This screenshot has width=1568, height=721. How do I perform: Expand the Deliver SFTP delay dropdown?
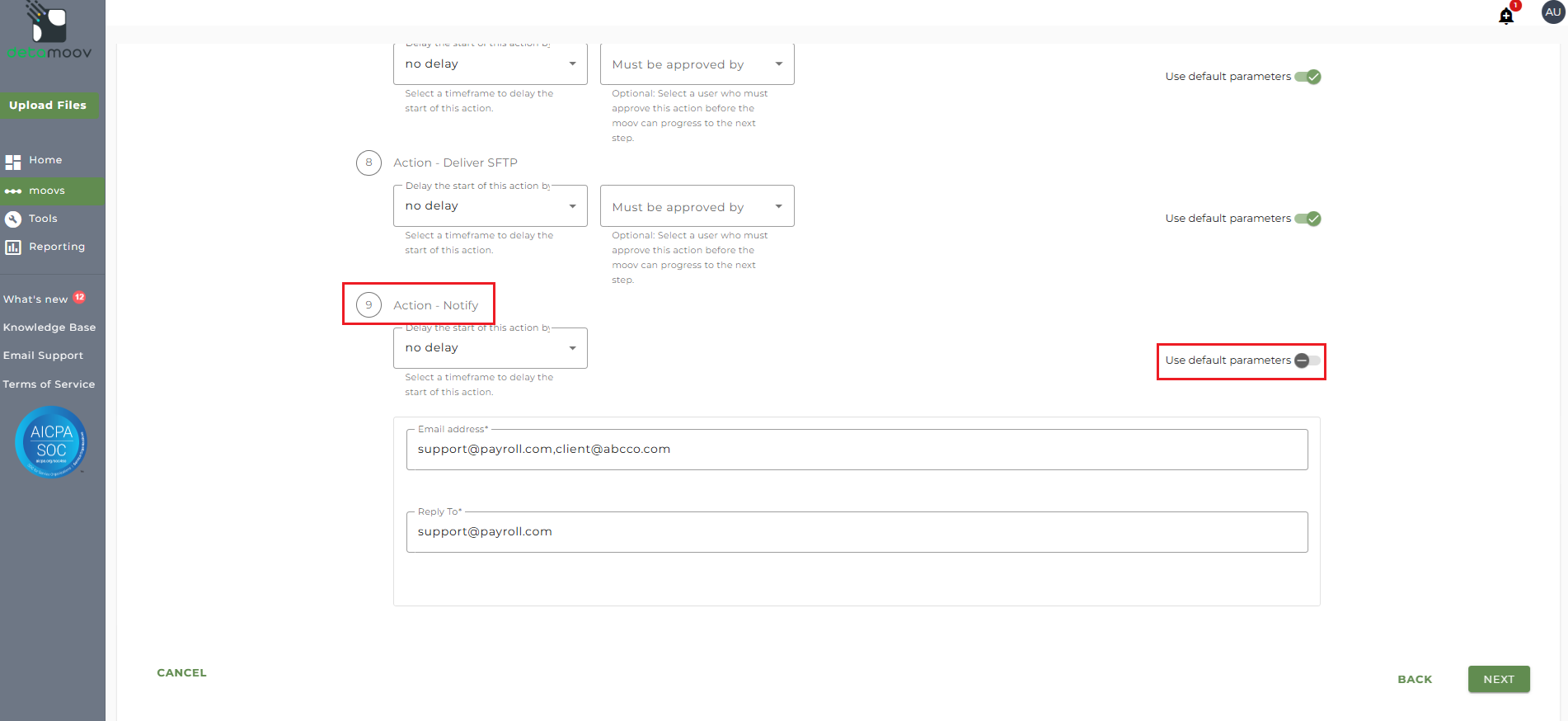[491, 205]
